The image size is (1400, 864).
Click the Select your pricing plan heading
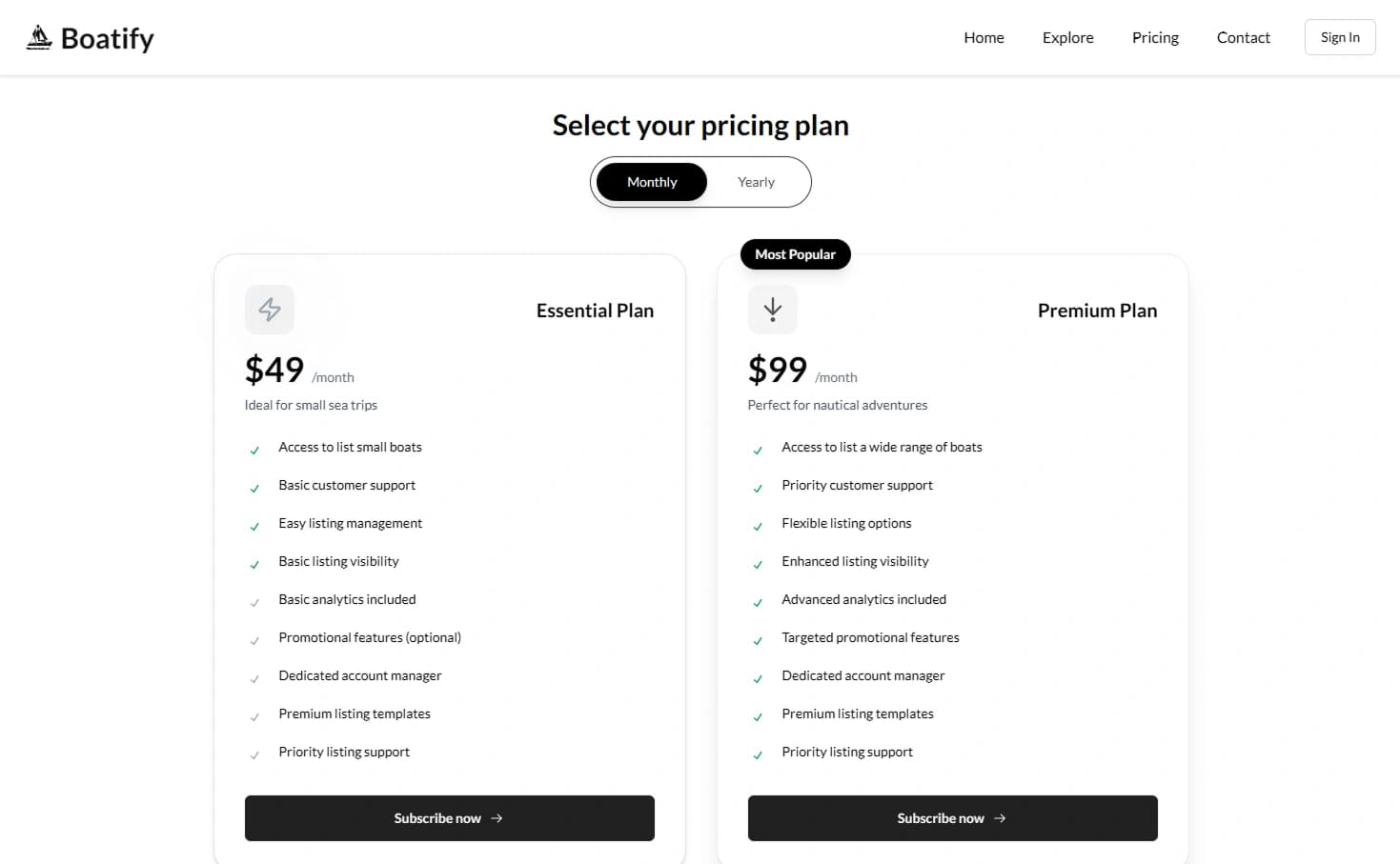[700, 125]
